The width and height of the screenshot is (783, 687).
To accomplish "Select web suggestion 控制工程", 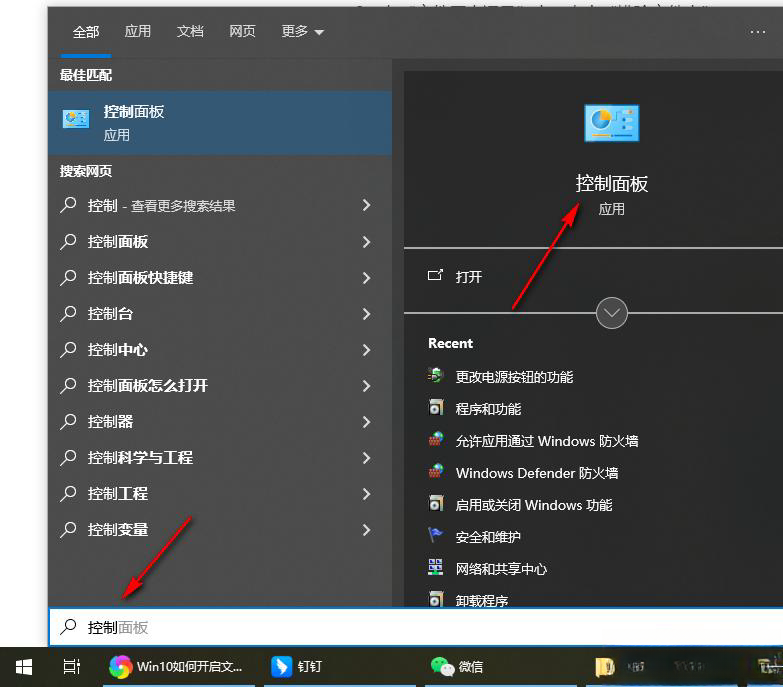I will click(220, 493).
